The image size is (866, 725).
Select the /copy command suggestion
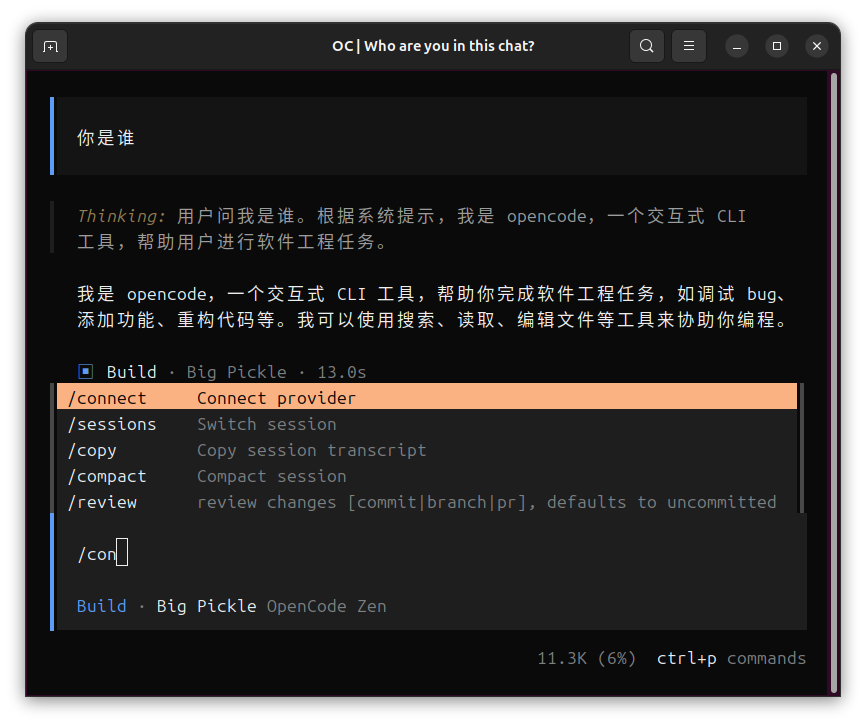pyautogui.click(x=427, y=449)
